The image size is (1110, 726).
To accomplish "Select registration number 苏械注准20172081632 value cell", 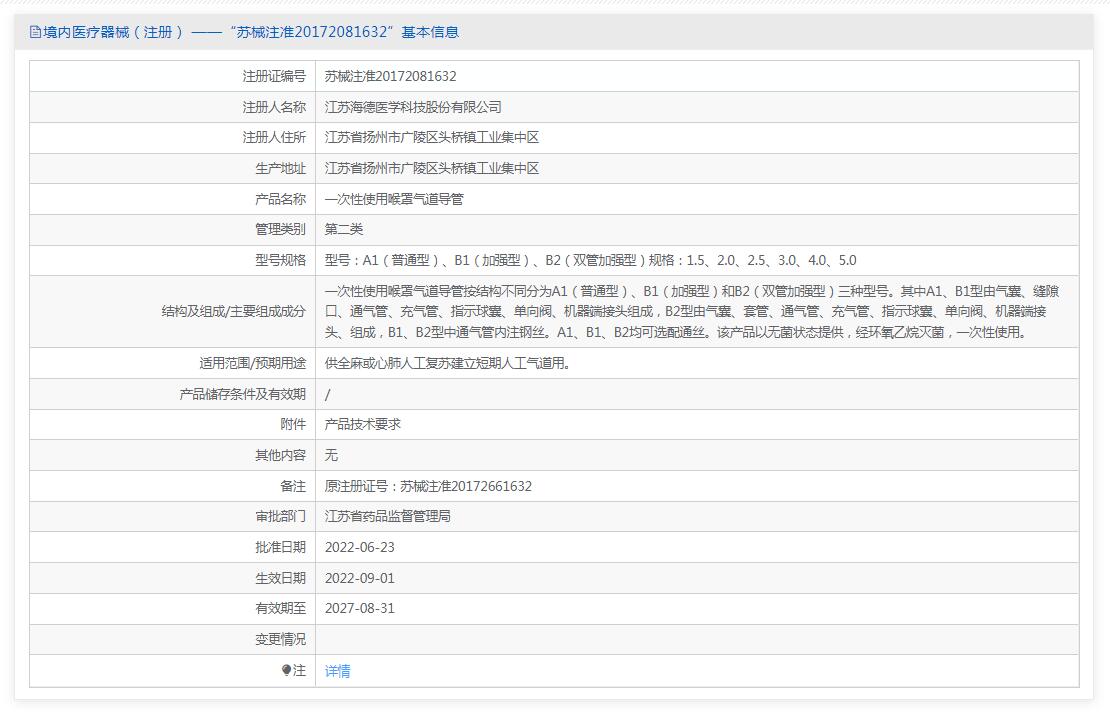I will pyautogui.click(x=391, y=76).
